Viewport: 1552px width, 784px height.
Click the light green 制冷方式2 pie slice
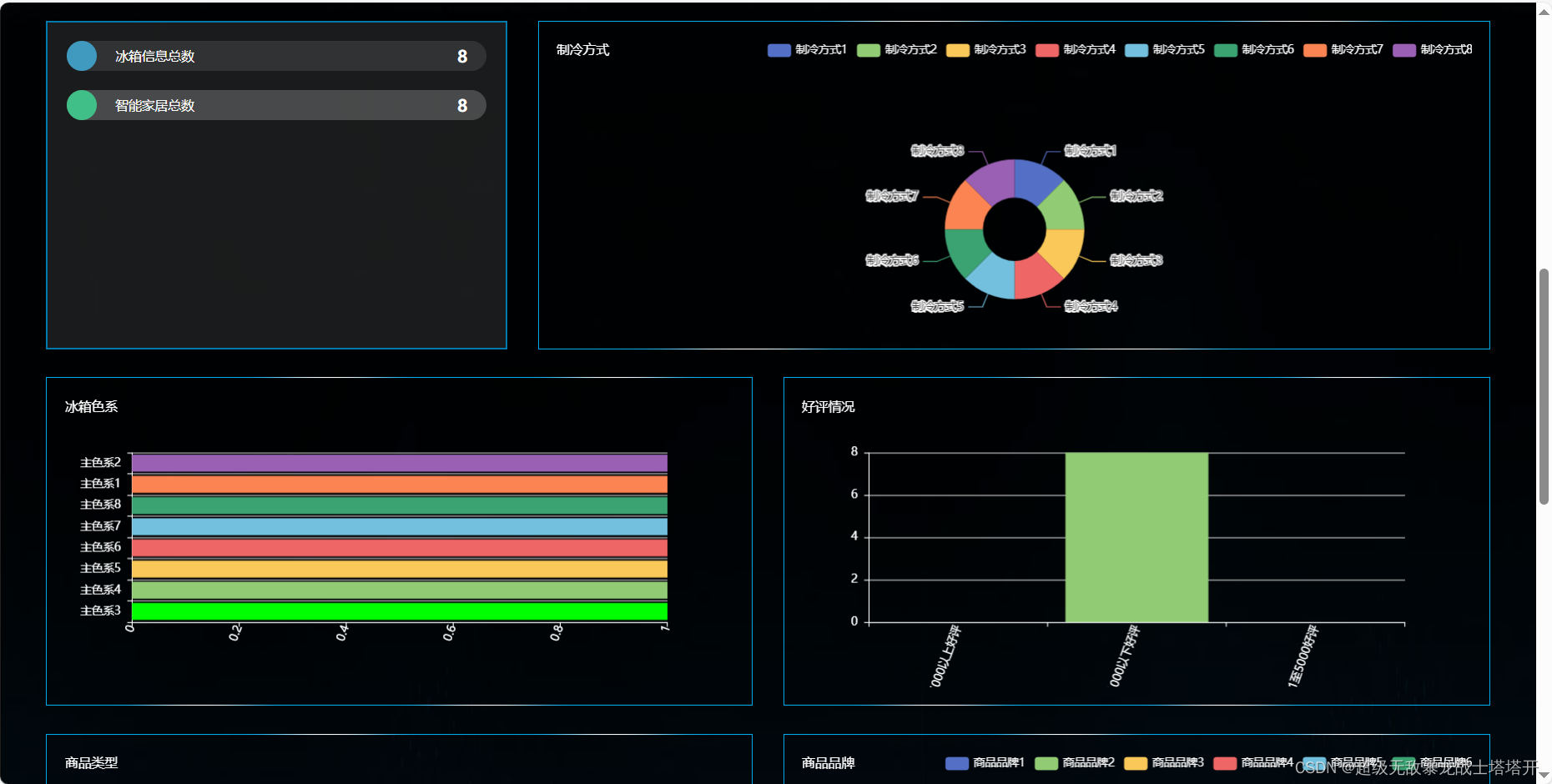1063,208
